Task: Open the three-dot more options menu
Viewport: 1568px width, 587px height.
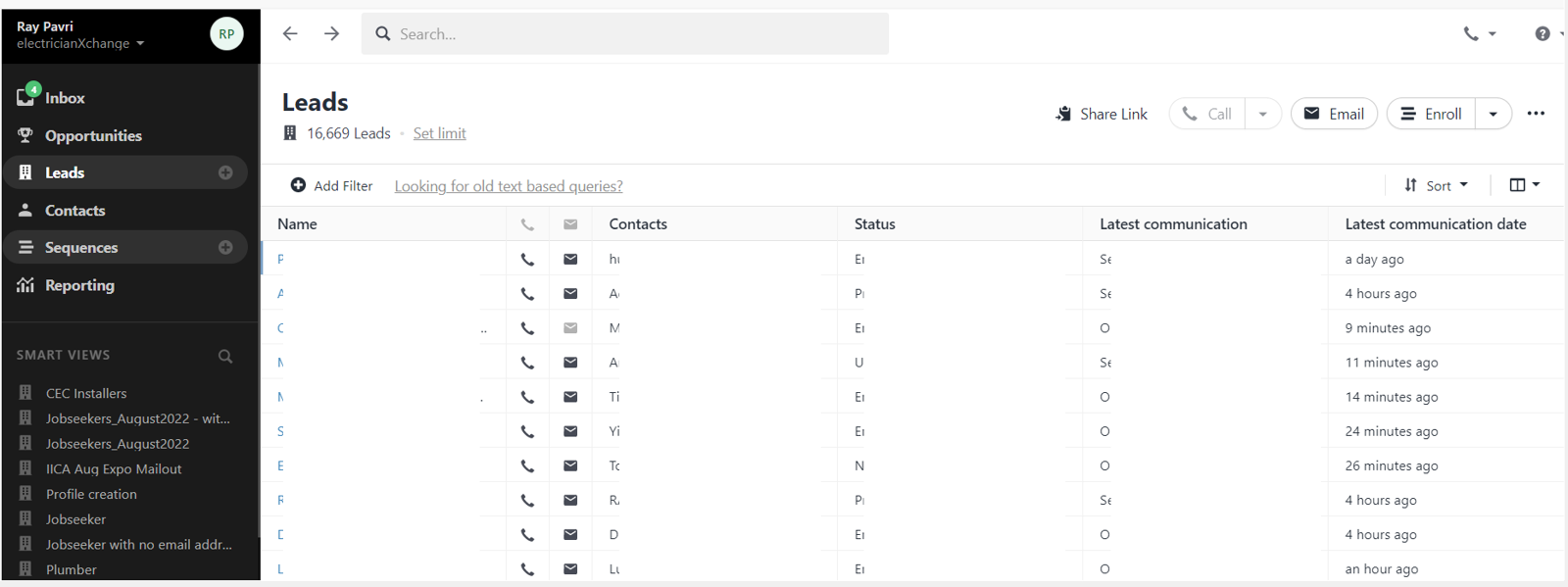Action: (1536, 114)
